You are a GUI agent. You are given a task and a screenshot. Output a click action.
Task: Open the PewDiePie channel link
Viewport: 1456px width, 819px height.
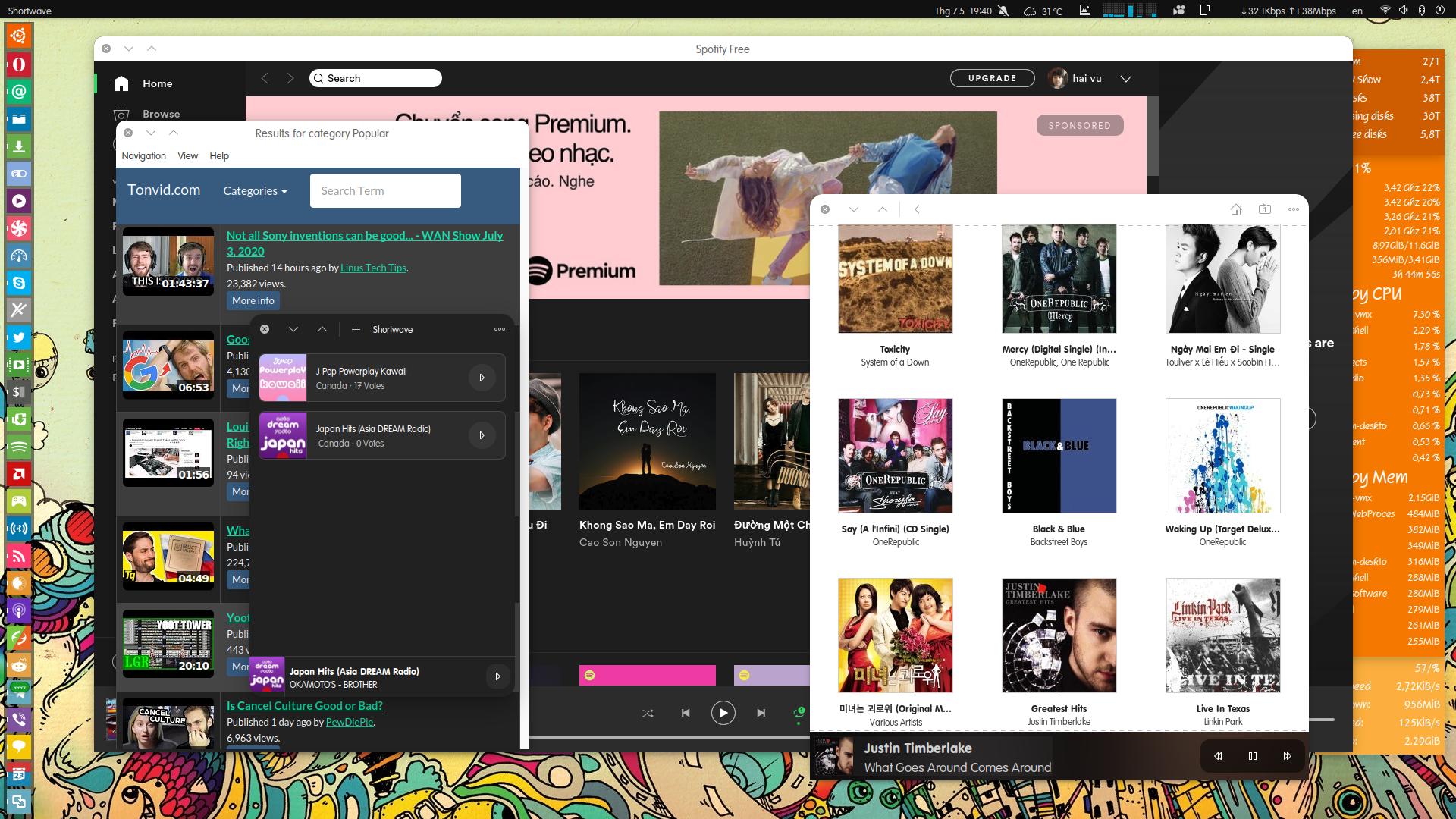pyautogui.click(x=350, y=722)
